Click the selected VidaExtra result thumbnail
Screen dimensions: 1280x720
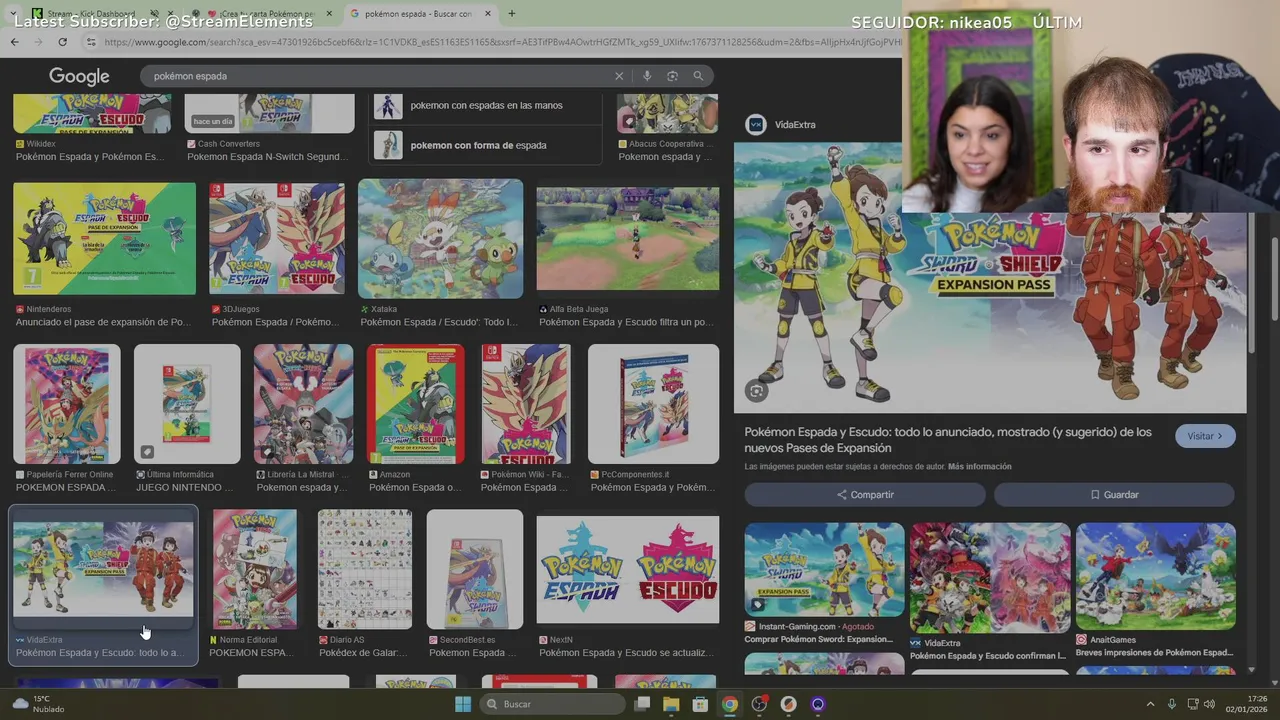point(103,569)
